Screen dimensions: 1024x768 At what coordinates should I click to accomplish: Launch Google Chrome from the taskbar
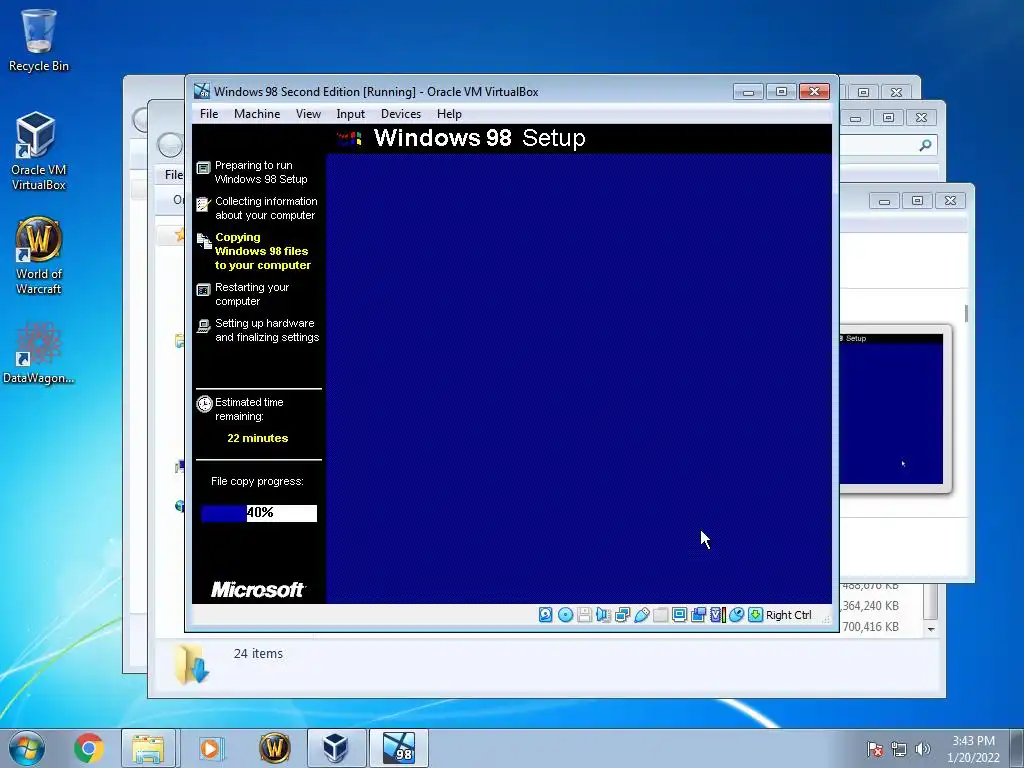[89, 748]
